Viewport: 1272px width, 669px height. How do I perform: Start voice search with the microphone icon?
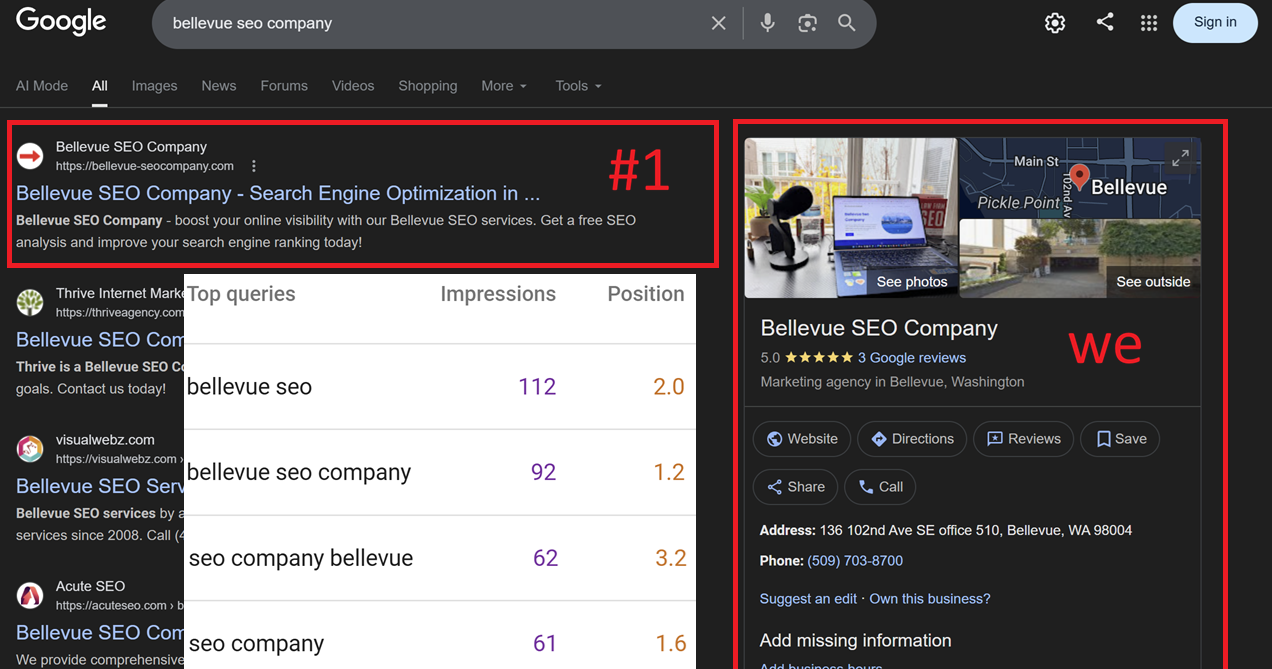(x=767, y=23)
